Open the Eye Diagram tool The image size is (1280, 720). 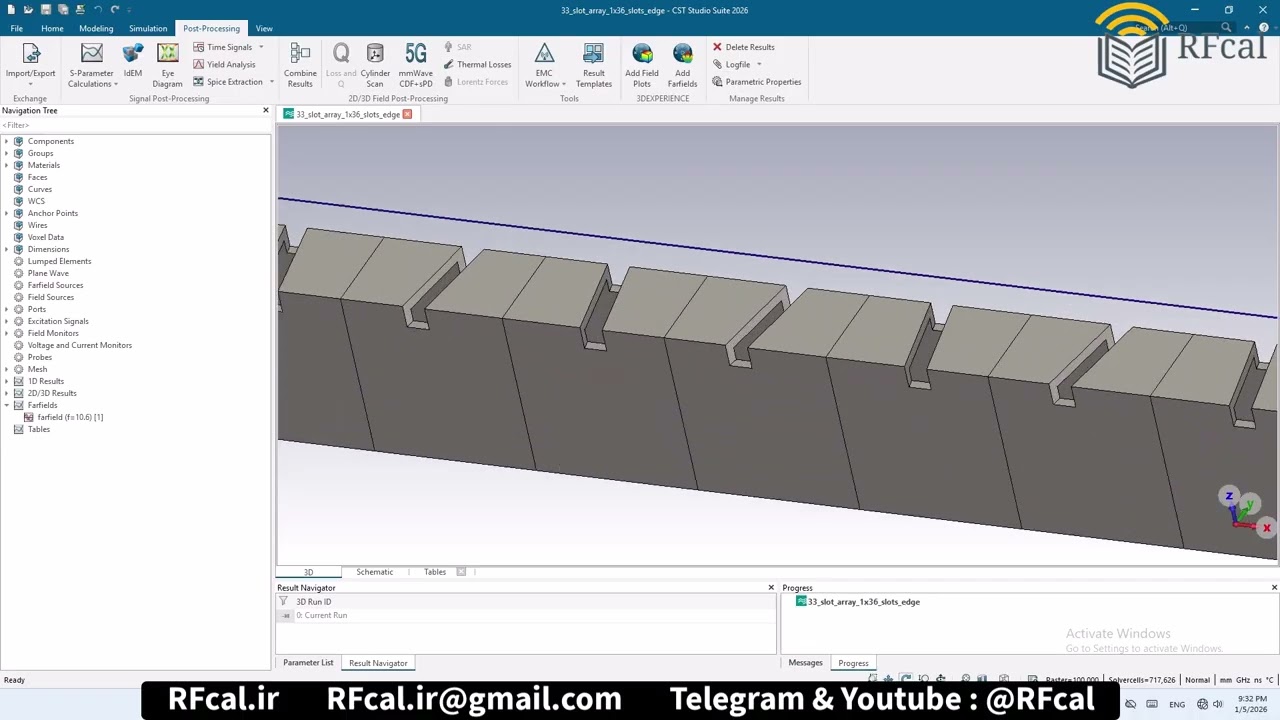pyautogui.click(x=168, y=64)
